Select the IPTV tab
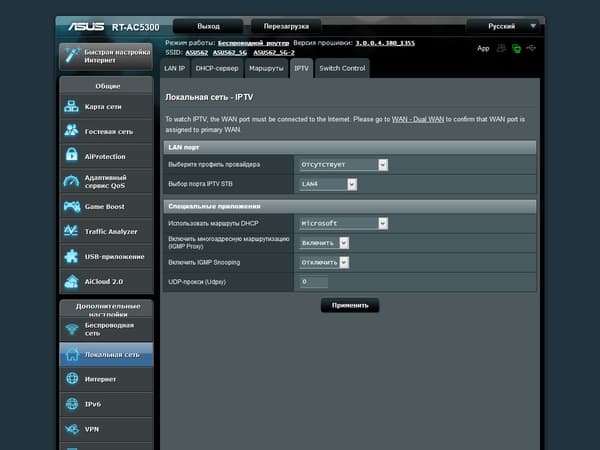Screen dimensions: 600x450 click(302, 68)
